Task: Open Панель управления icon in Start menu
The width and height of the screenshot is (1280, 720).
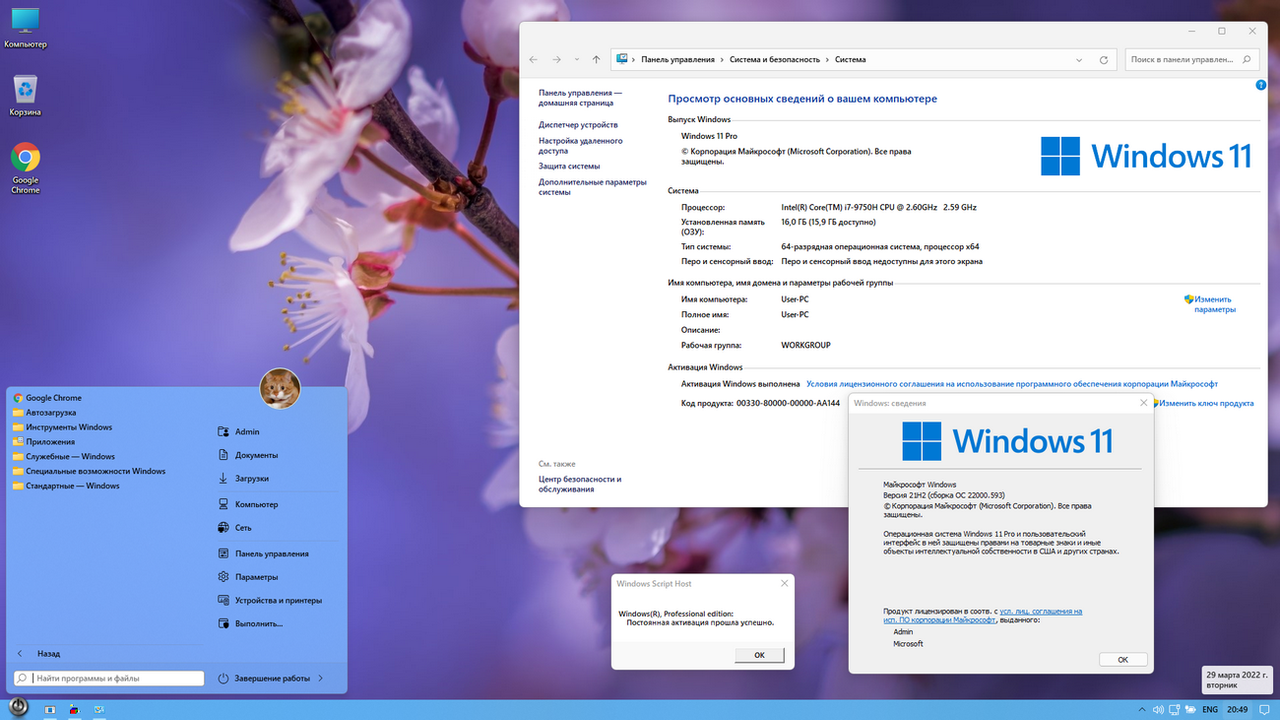Action: (223, 554)
